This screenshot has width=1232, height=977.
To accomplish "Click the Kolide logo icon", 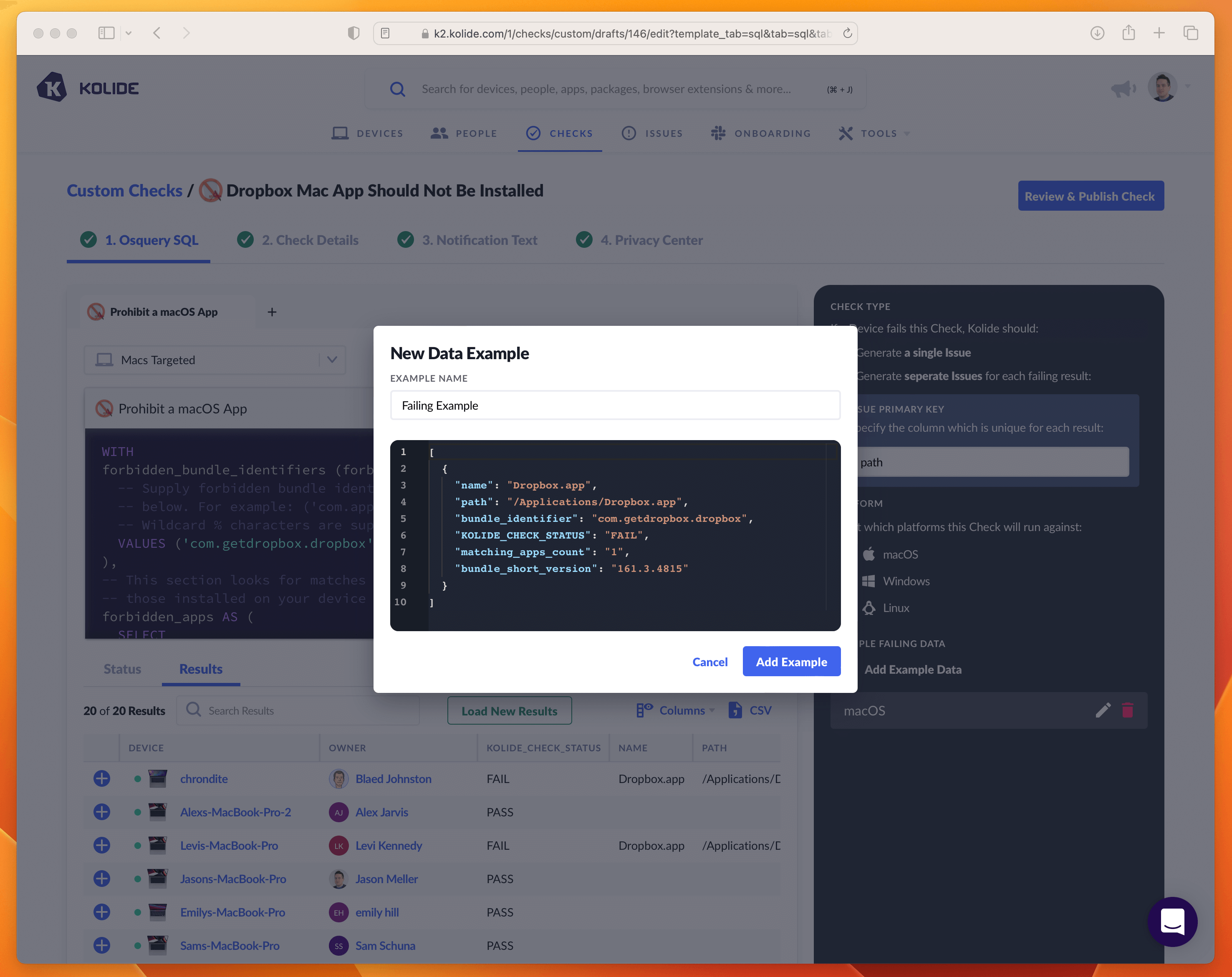I will pyautogui.click(x=52, y=88).
